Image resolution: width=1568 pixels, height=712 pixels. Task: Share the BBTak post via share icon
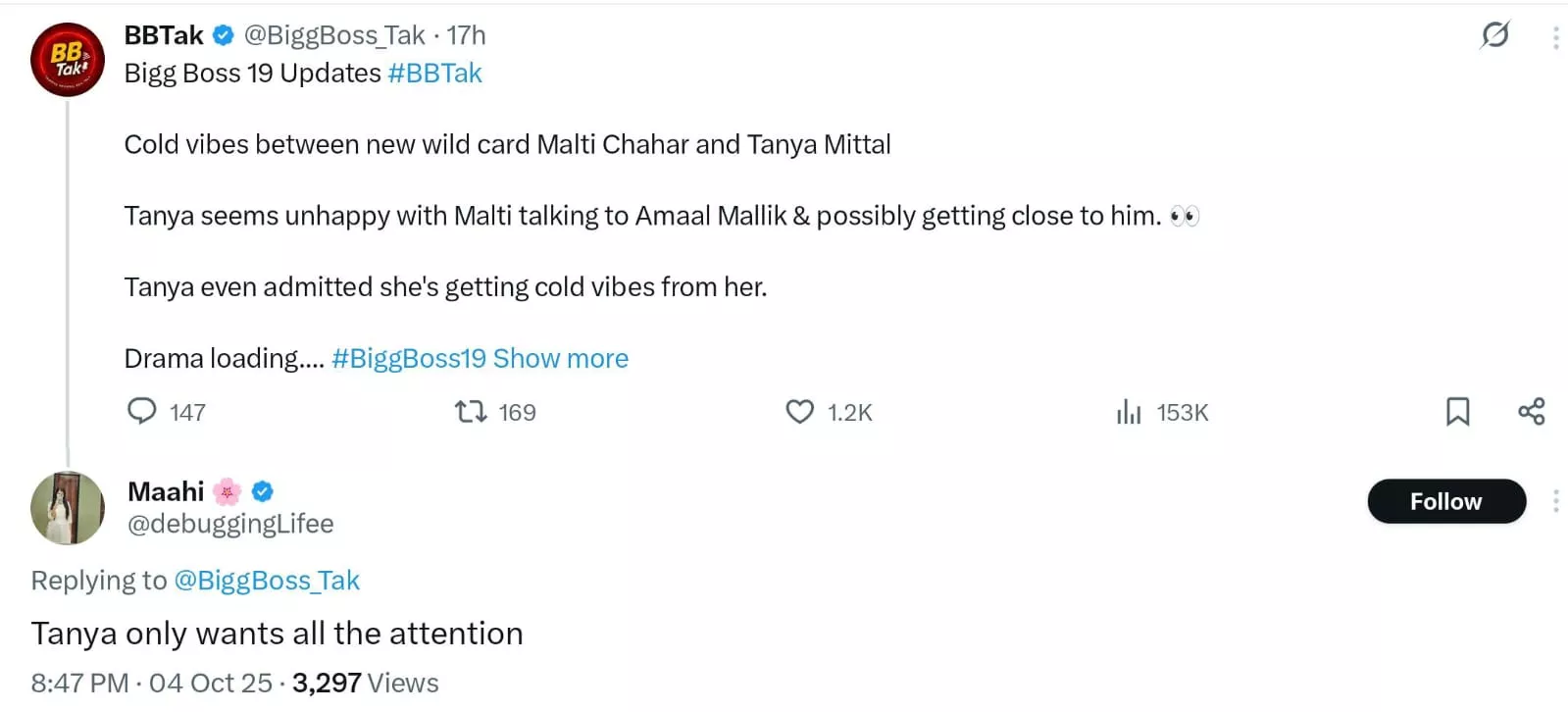(1531, 412)
